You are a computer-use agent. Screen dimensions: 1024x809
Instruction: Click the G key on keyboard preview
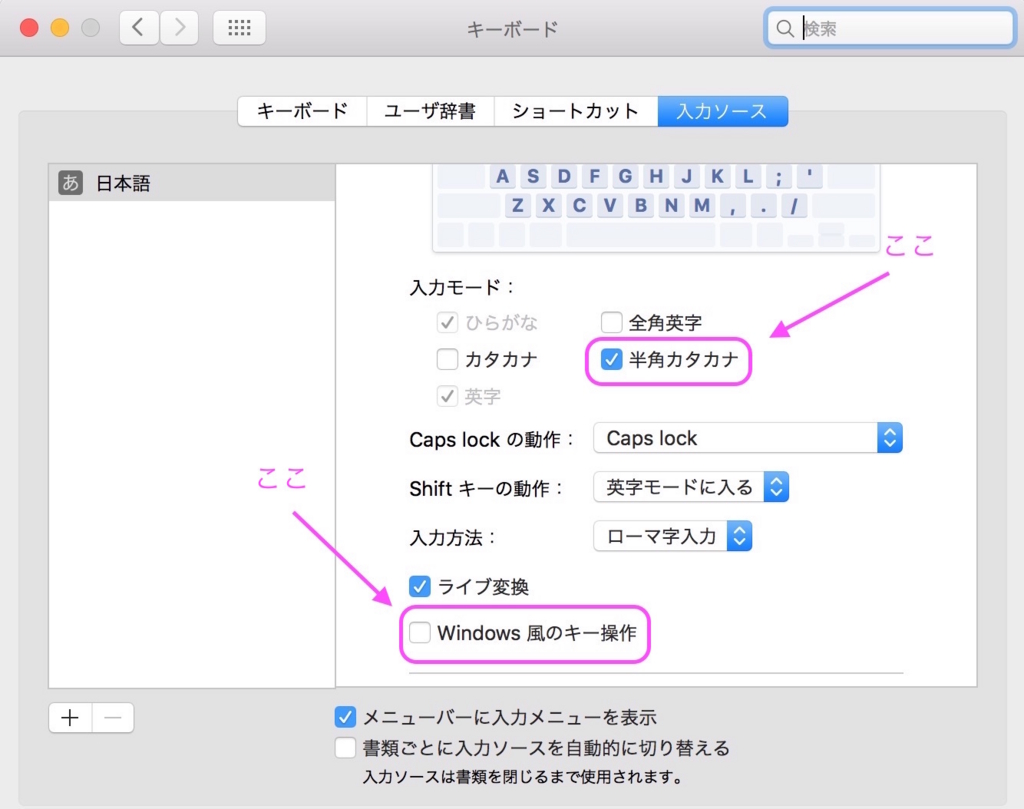click(x=625, y=176)
